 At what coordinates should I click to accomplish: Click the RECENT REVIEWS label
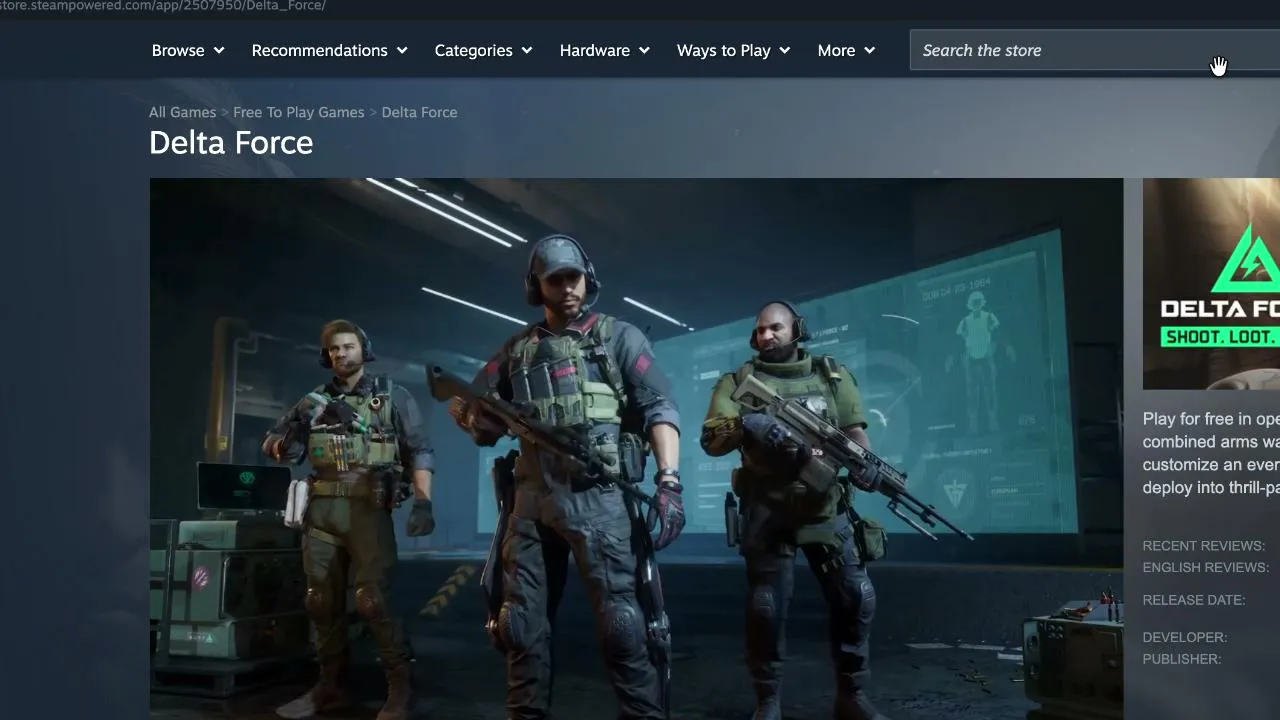pyautogui.click(x=1204, y=546)
